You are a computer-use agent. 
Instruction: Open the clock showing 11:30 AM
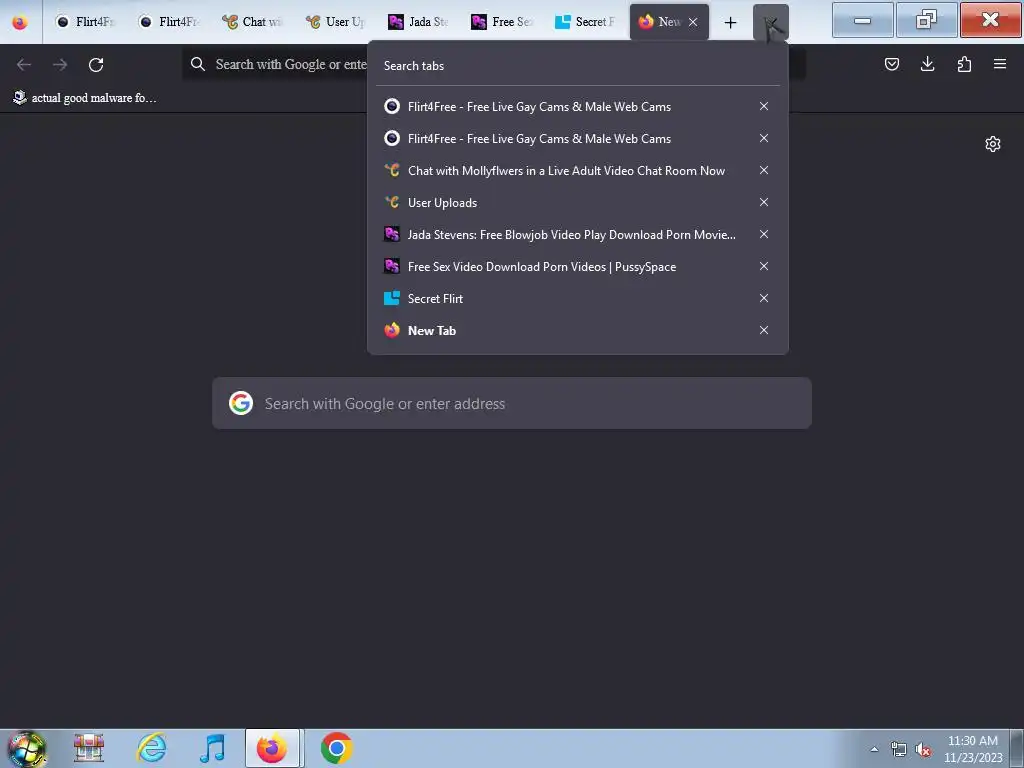tap(973, 749)
